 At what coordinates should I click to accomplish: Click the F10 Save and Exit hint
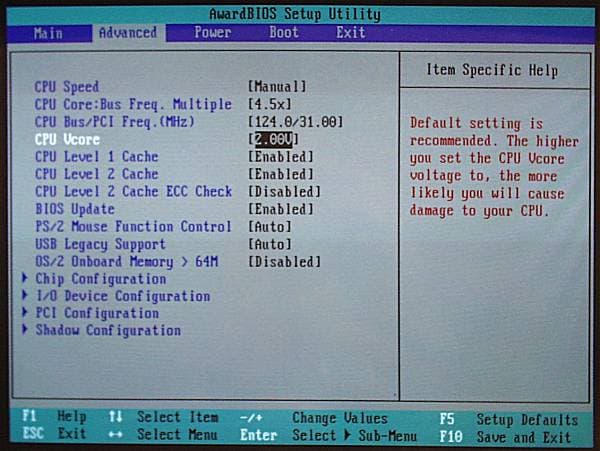point(505,437)
